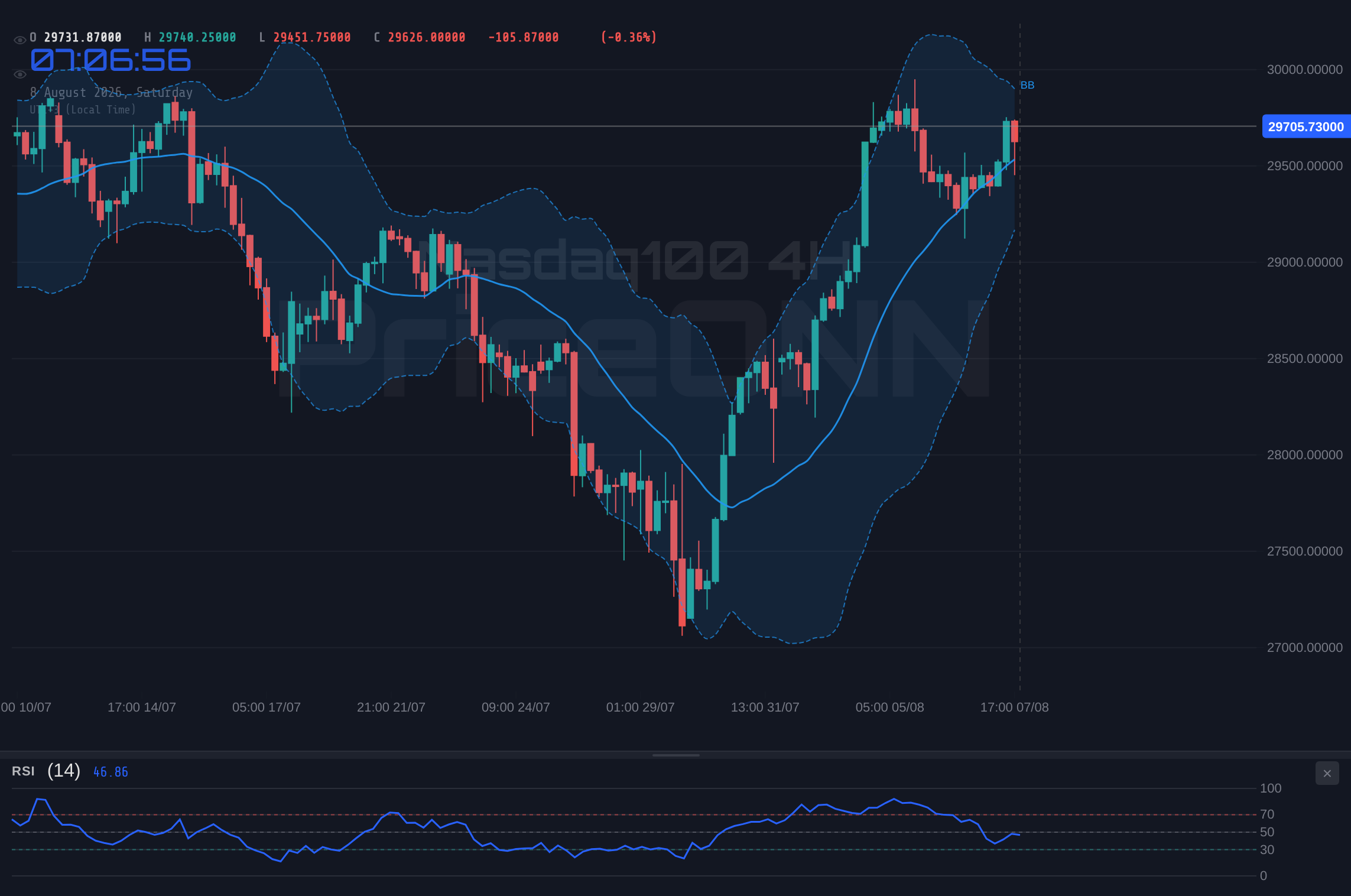Click the date 8 August 2026, Saturday

112,93
